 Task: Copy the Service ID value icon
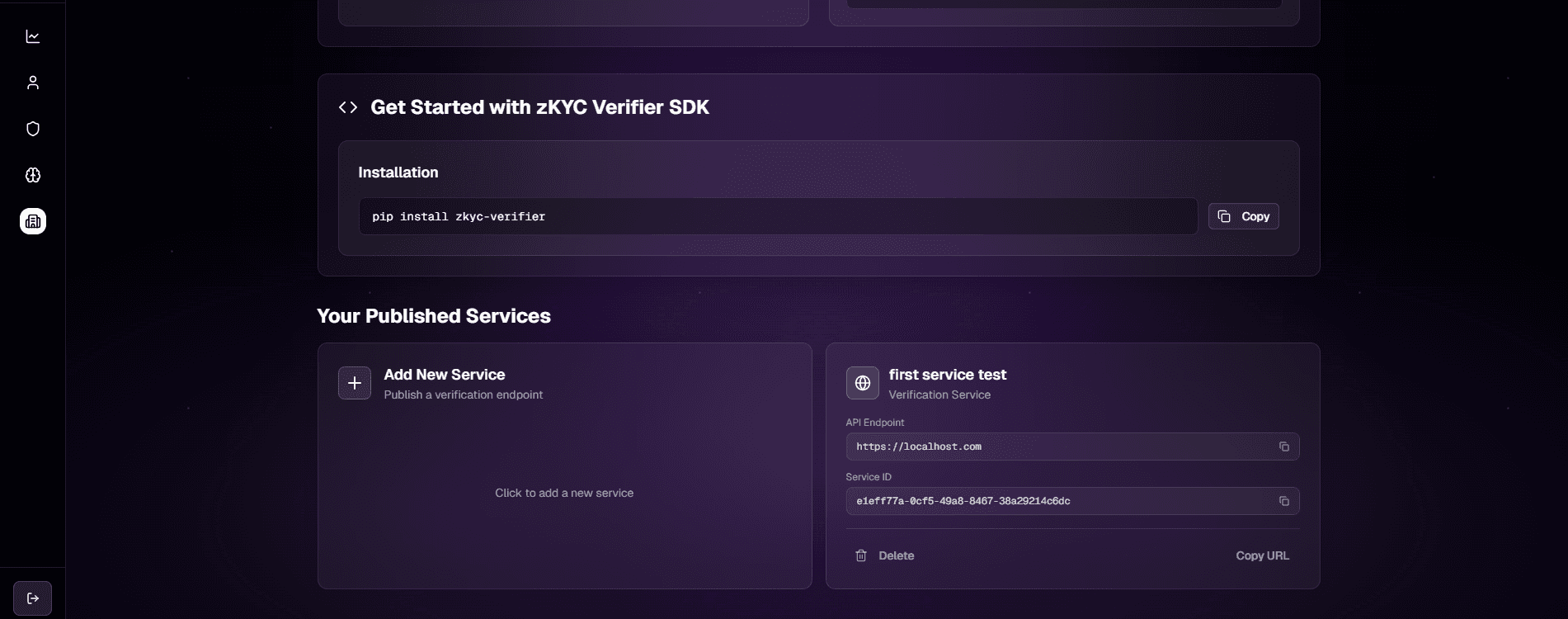pyautogui.click(x=1284, y=501)
